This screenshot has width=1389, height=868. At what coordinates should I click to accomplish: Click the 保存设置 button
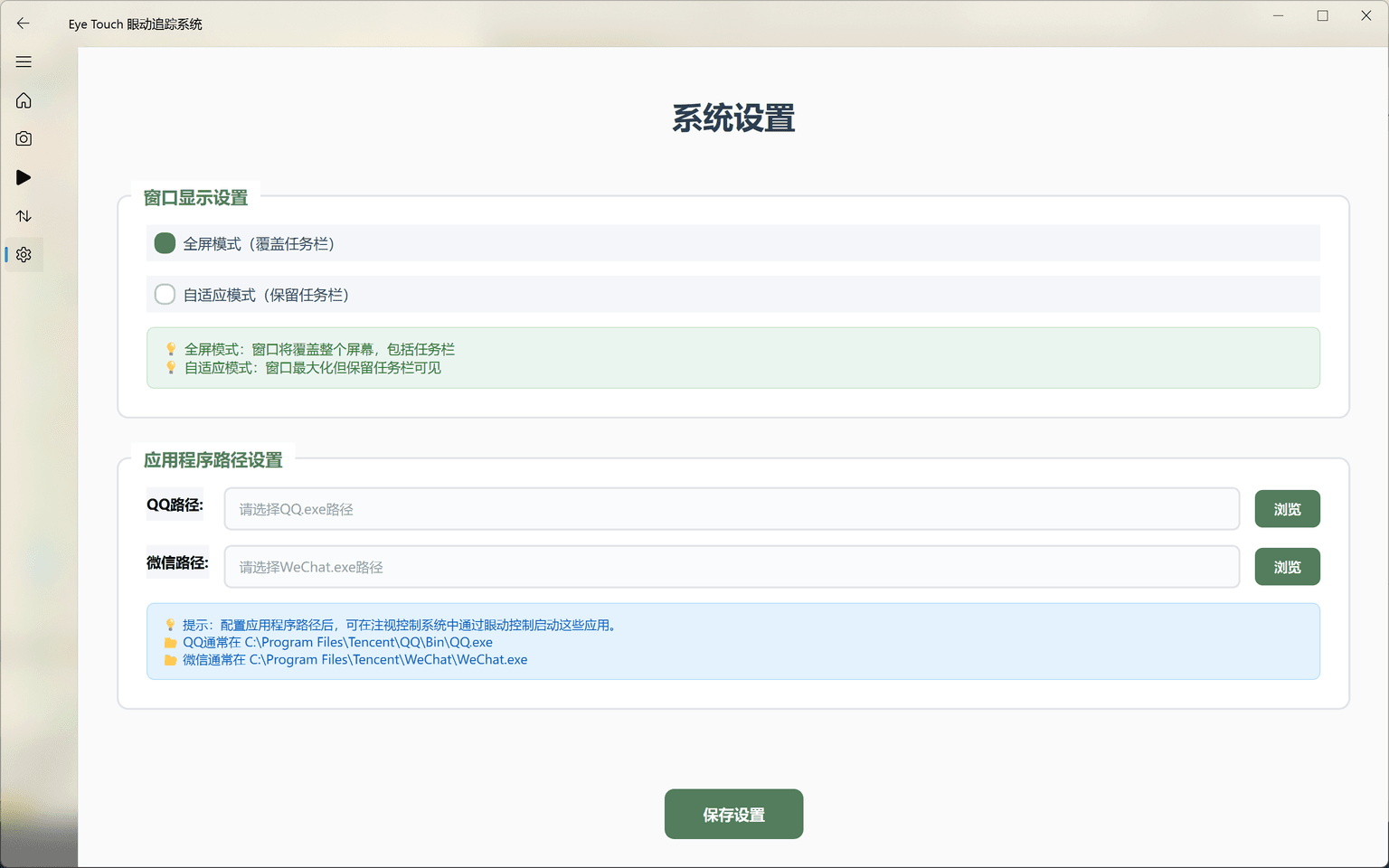click(733, 814)
